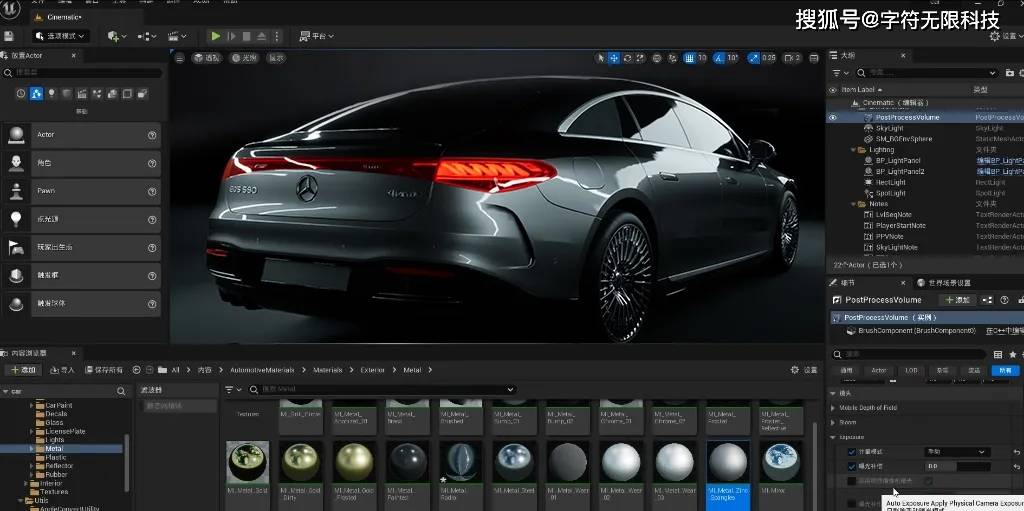Click the Outliner search field
The width and height of the screenshot is (1024, 511).
point(927,73)
